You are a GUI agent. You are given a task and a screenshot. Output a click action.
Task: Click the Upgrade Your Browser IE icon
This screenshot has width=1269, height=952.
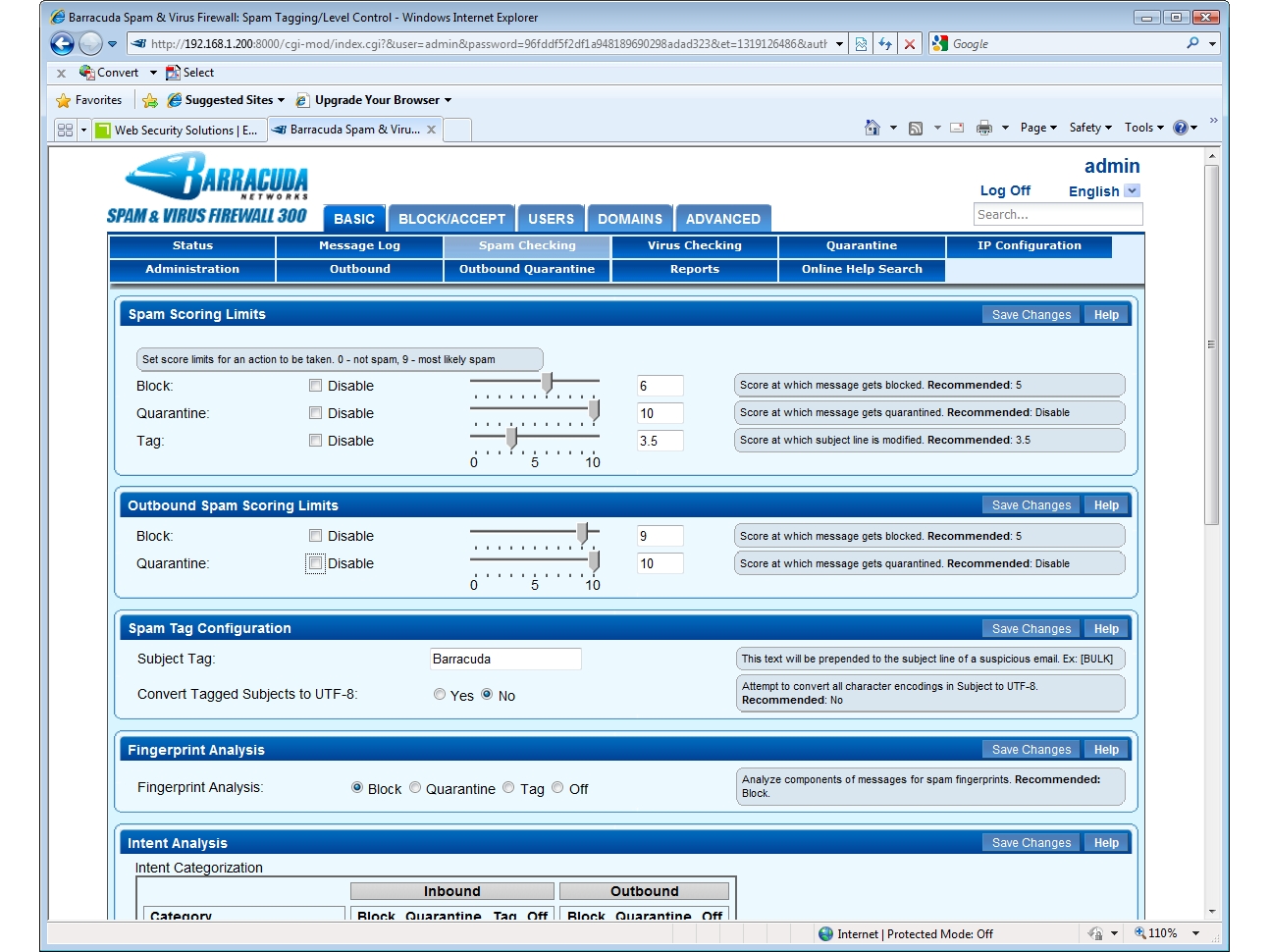tap(302, 100)
